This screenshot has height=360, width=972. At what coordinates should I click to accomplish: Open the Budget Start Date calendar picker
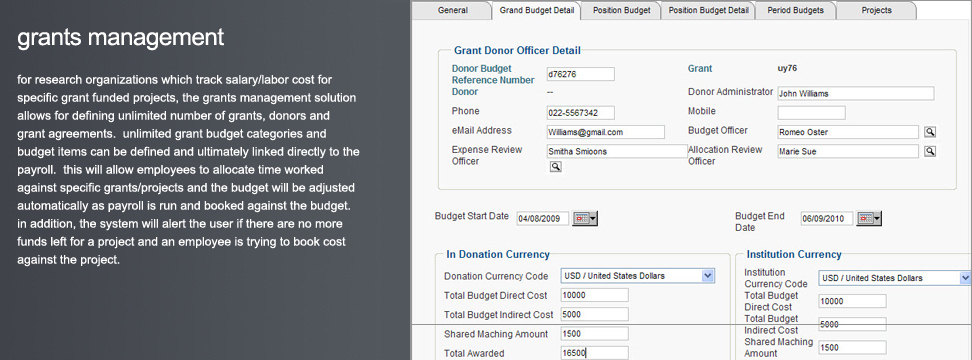click(585, 218)
